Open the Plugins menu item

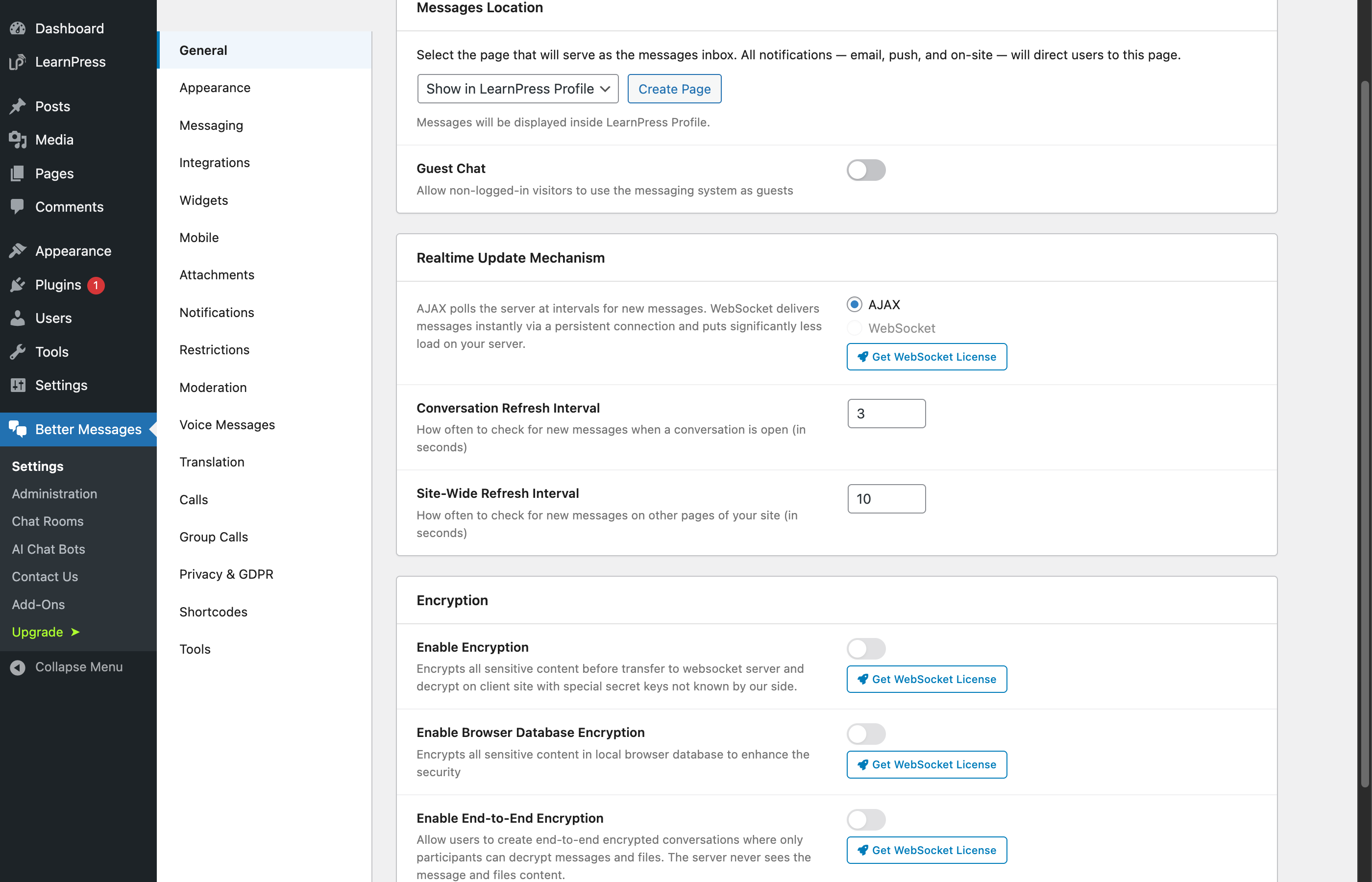pos(78,285)
